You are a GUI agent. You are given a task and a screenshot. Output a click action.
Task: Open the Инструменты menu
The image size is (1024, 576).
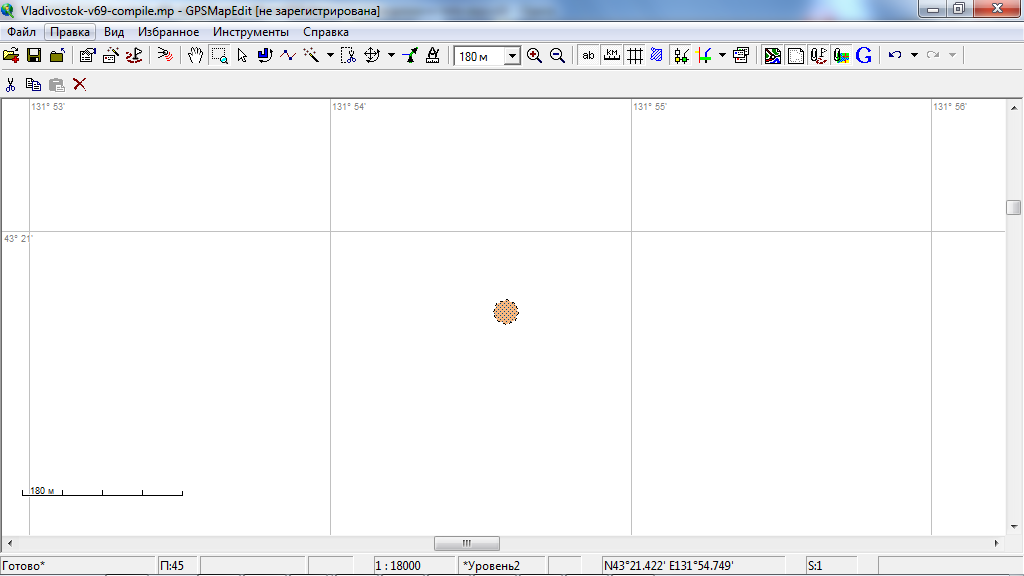click(251, 32)
